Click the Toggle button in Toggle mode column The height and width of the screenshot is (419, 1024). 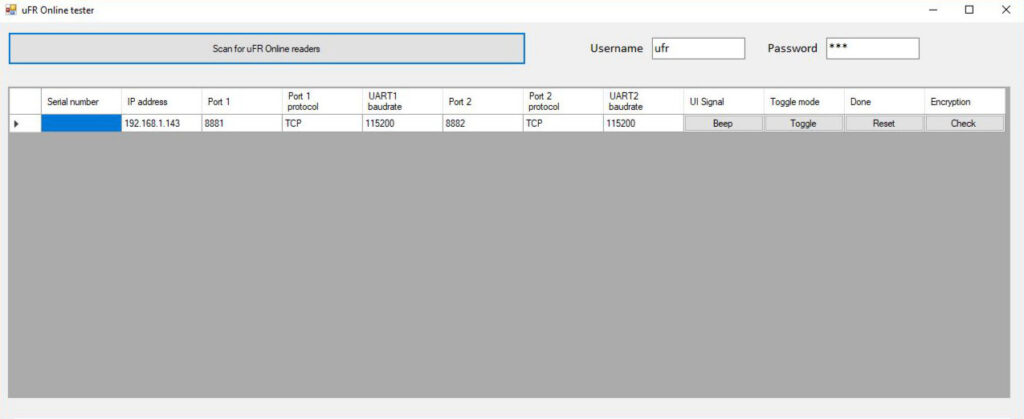[x=803, y=123]
